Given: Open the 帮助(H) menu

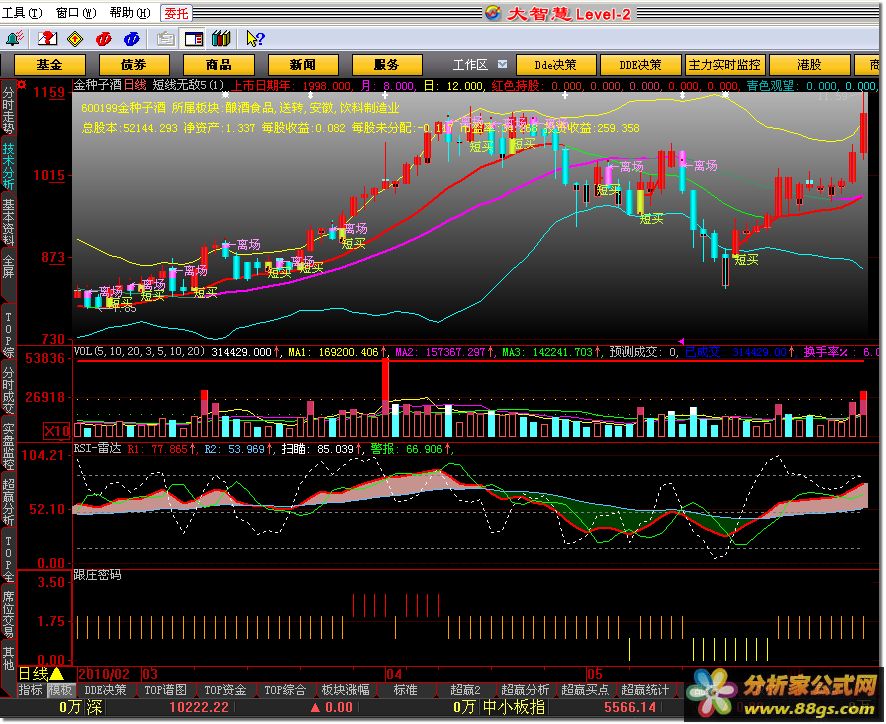Looking at the screenshot, I should (x=130, y=12).
